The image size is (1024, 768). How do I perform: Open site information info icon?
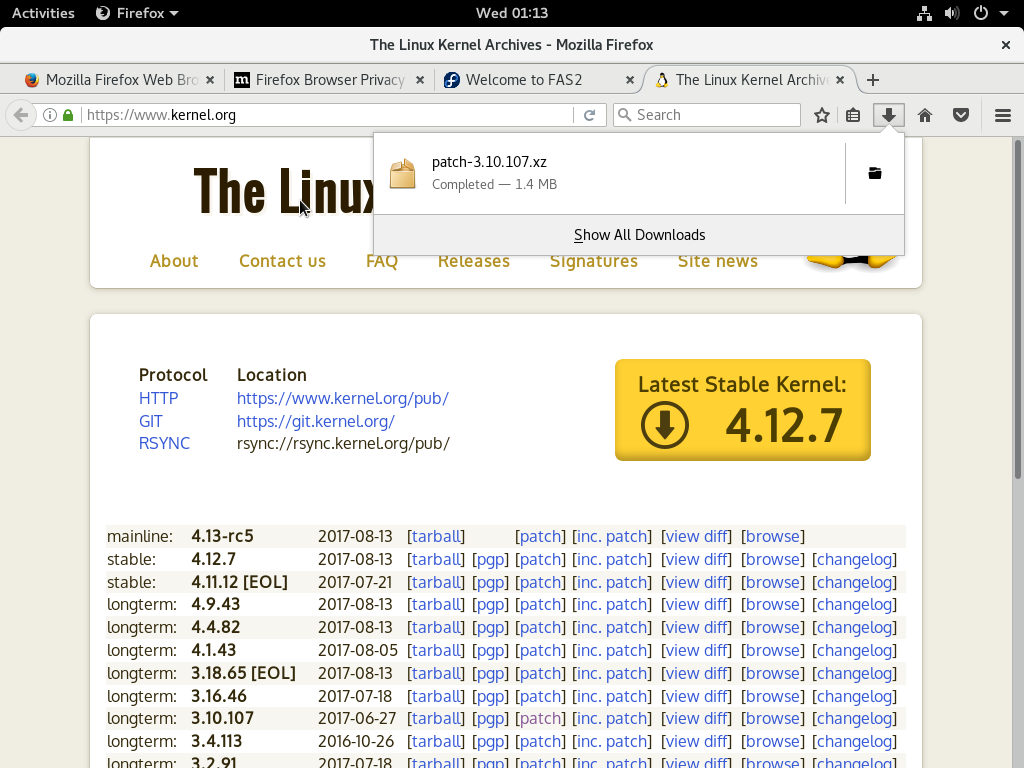click(50, 116)
